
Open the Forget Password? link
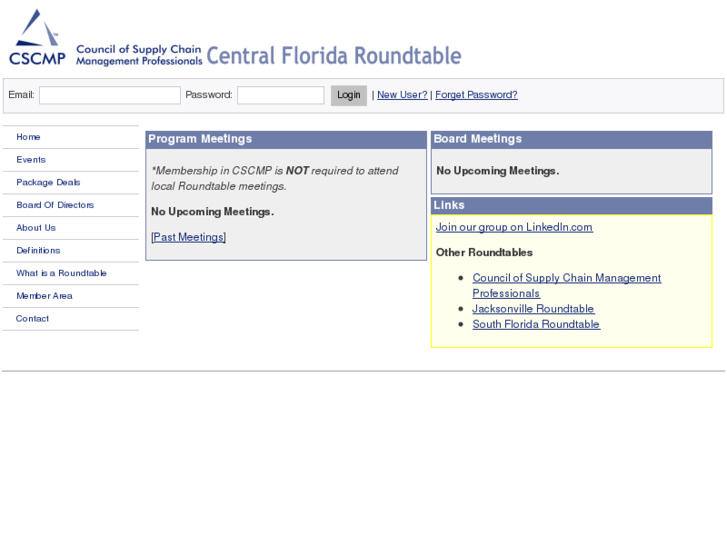pyautogui.click(x=476, y=95)
